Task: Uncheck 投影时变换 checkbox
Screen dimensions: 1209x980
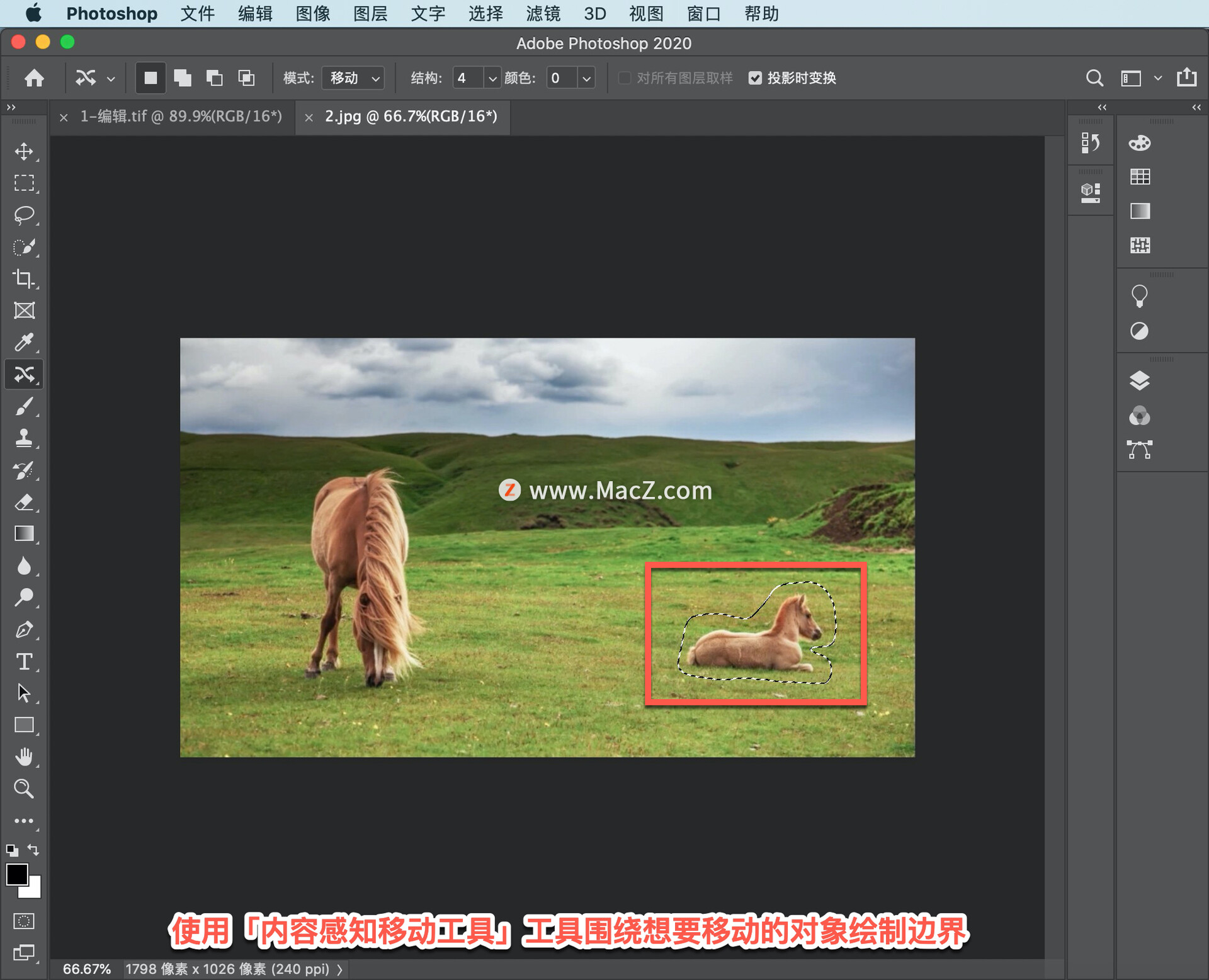Action: tap(755, 78)
